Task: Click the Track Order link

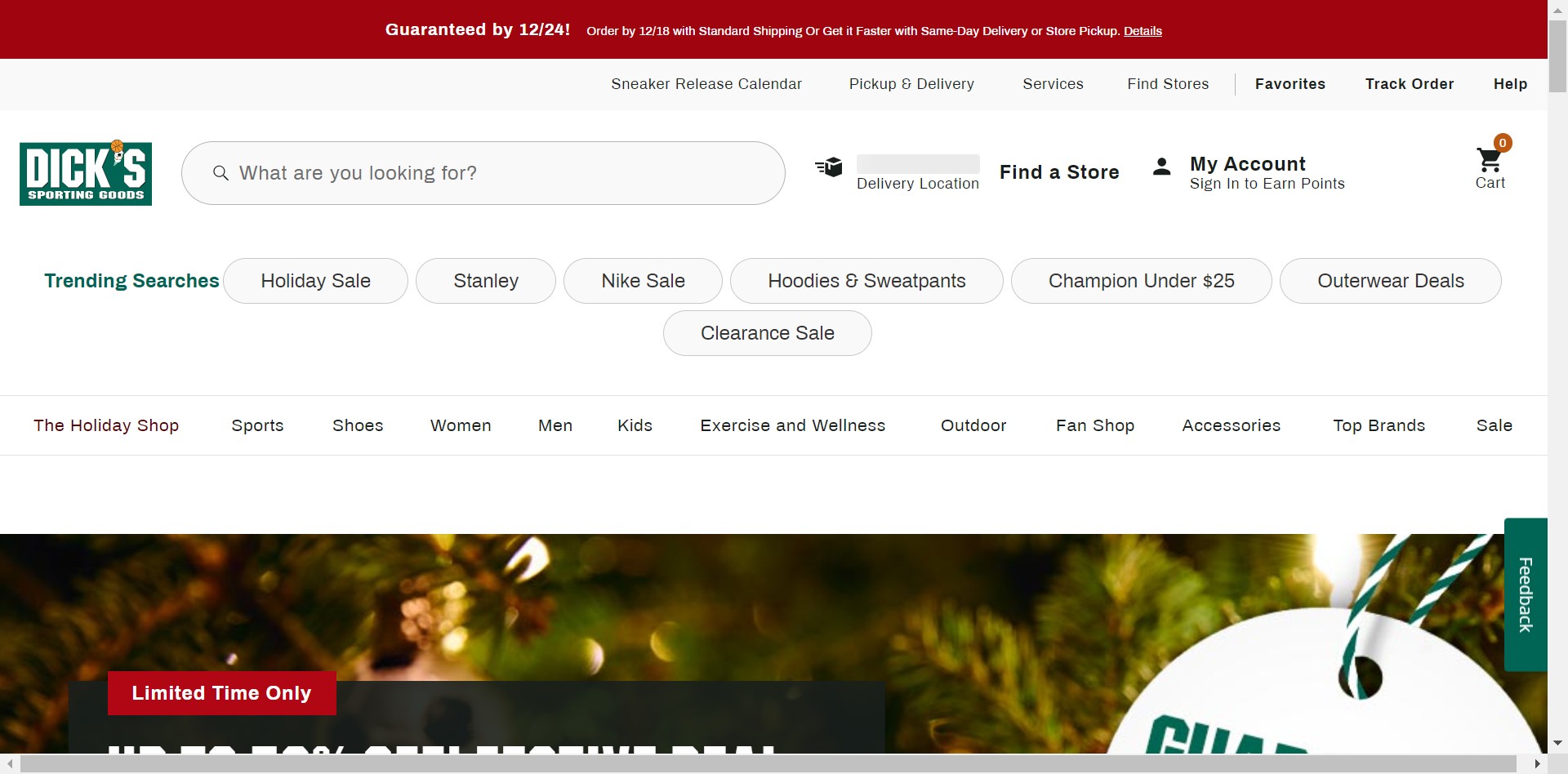Action: 1409,84
